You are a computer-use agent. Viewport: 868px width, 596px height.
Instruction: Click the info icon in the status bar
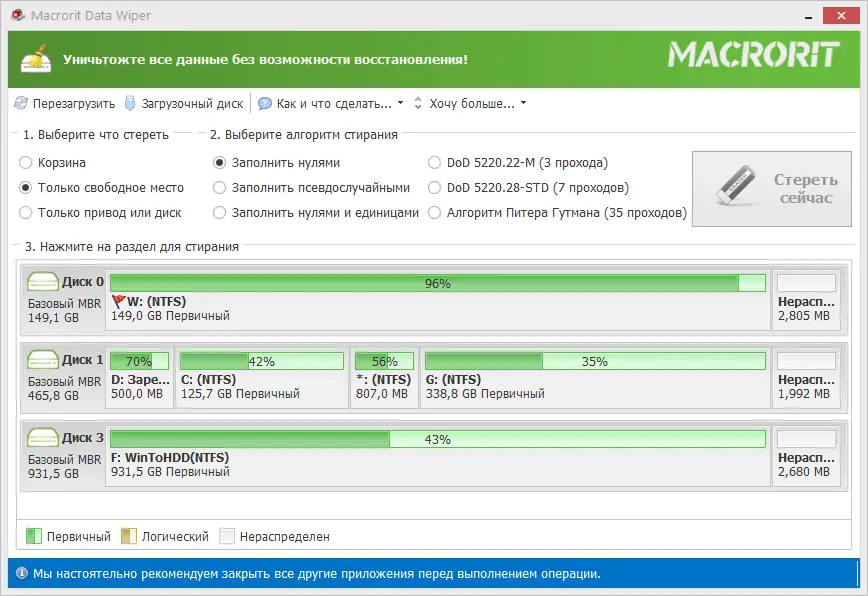pyautogui.click(x=22, y=573)
